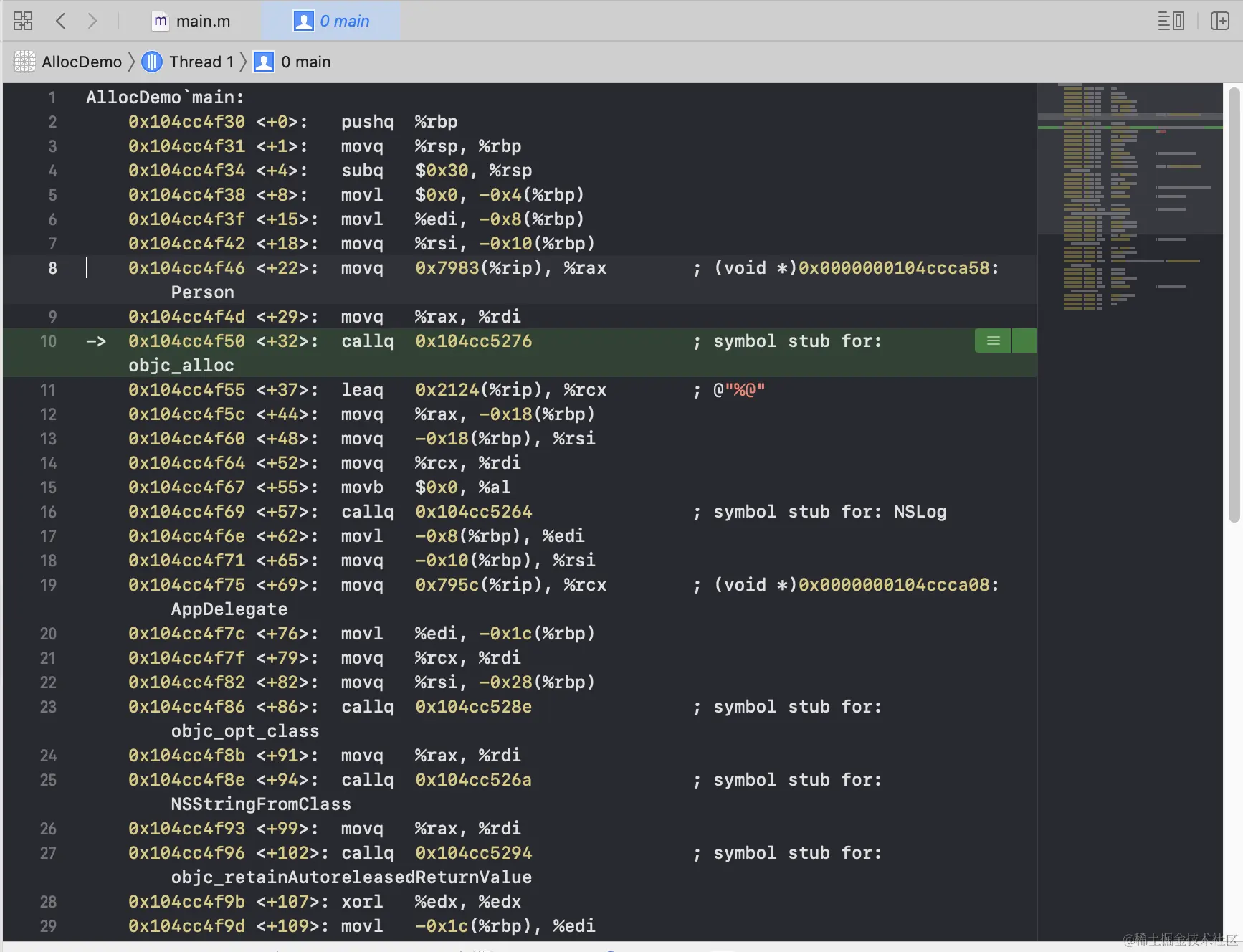Click pointer address 0x0000000104ccca08
The width and height of the screenshot is (1243, 952).
pos(894,585)
